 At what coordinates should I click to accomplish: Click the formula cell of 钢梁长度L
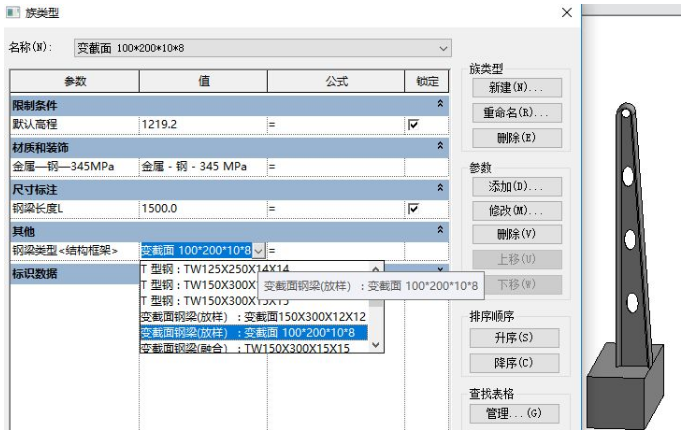tap(336, 208)
